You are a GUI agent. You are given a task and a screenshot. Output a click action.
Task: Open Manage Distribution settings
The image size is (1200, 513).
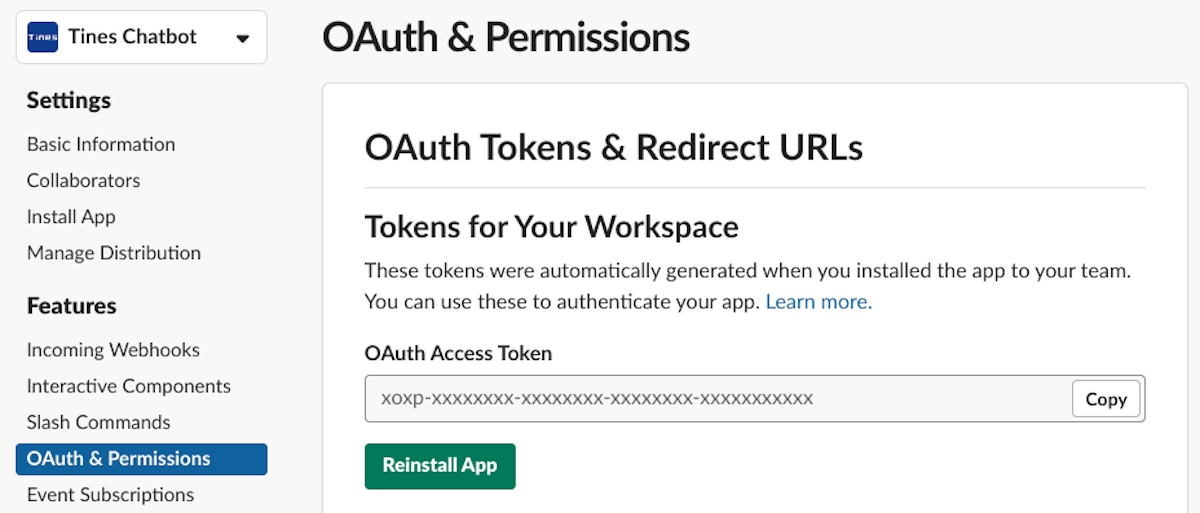click(x=114, y=253)
